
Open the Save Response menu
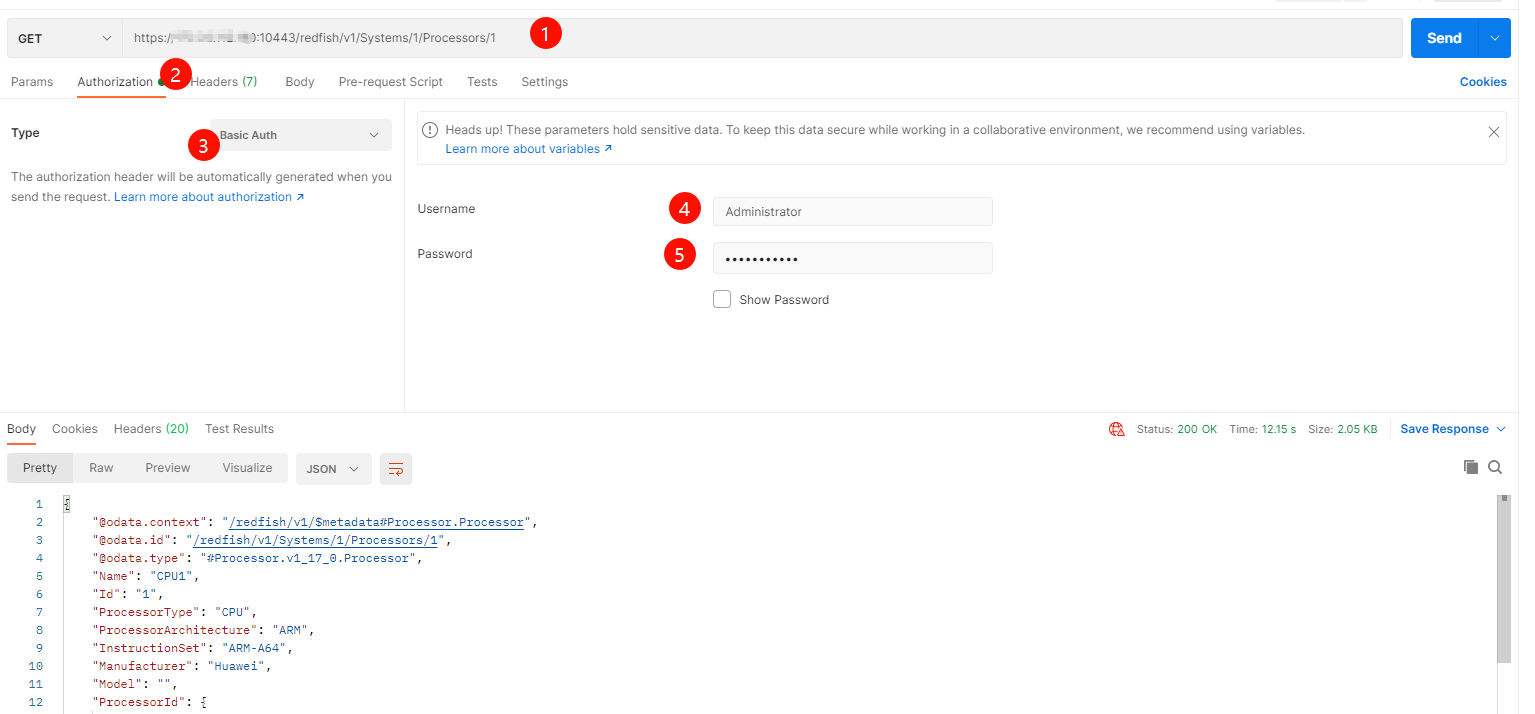(x=1452, y=429)
